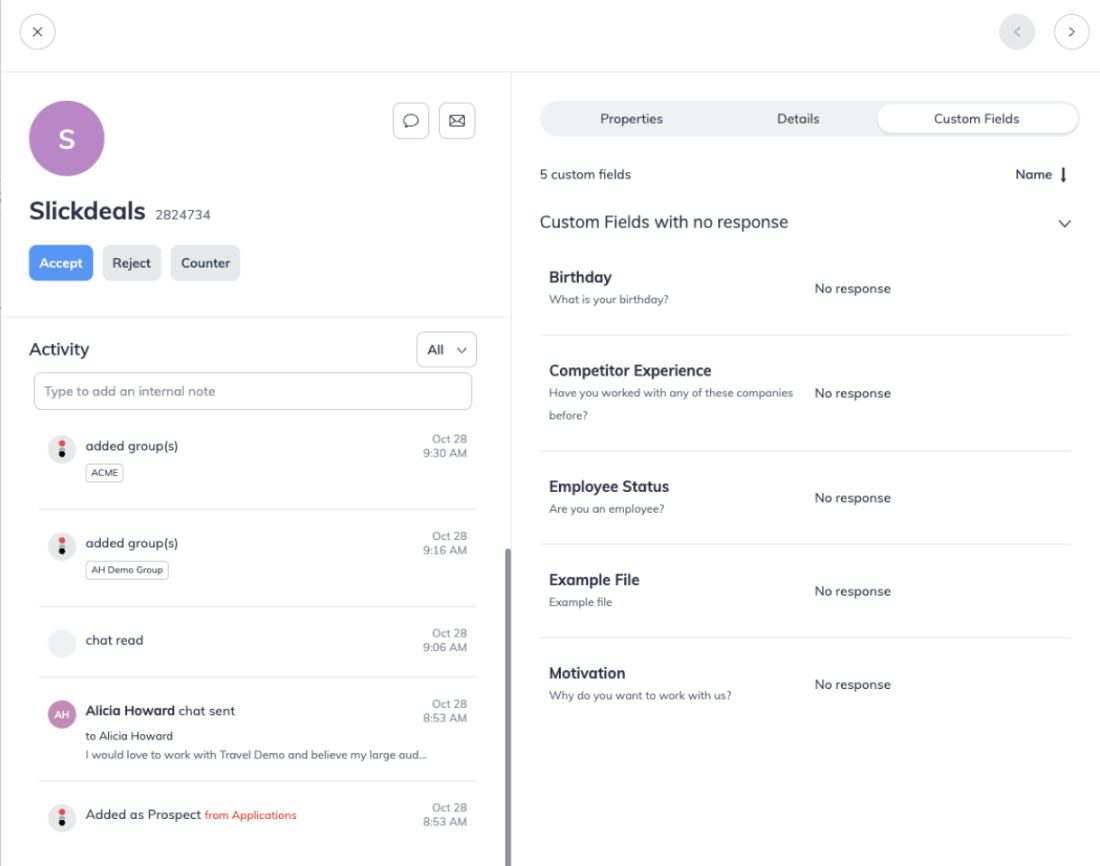Viewport: 1100px width, 866px height.
Task: Open the Birthday custom field
Action: click(805, 288)
